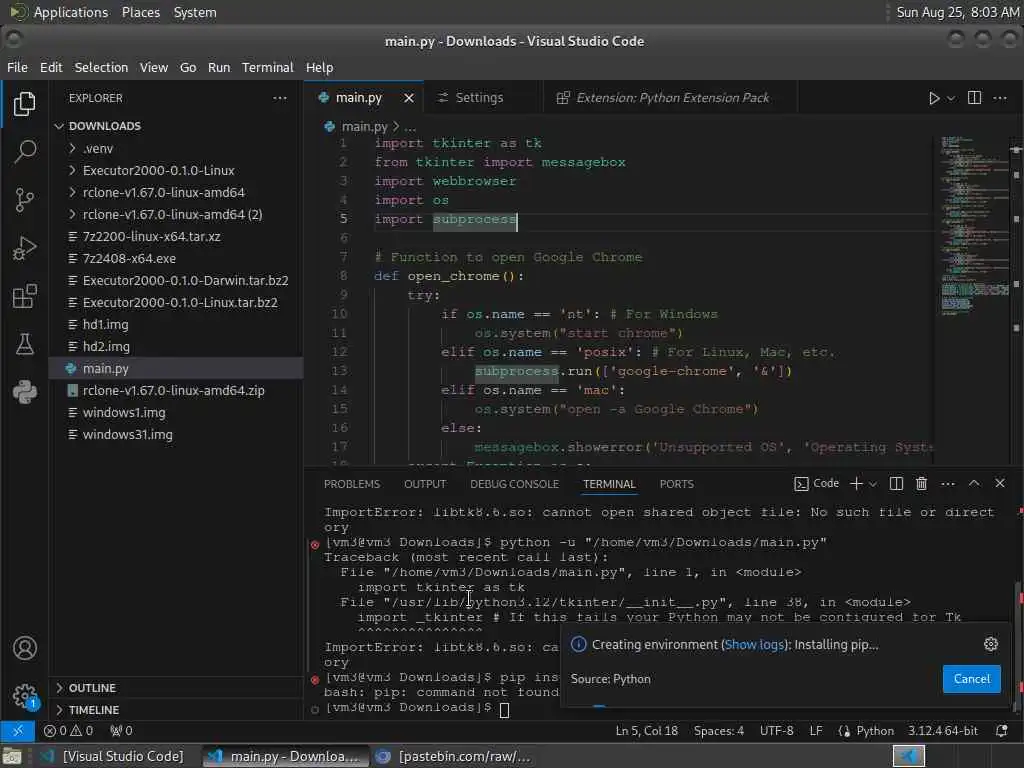Open the Extensions view

tap(24, 296)
